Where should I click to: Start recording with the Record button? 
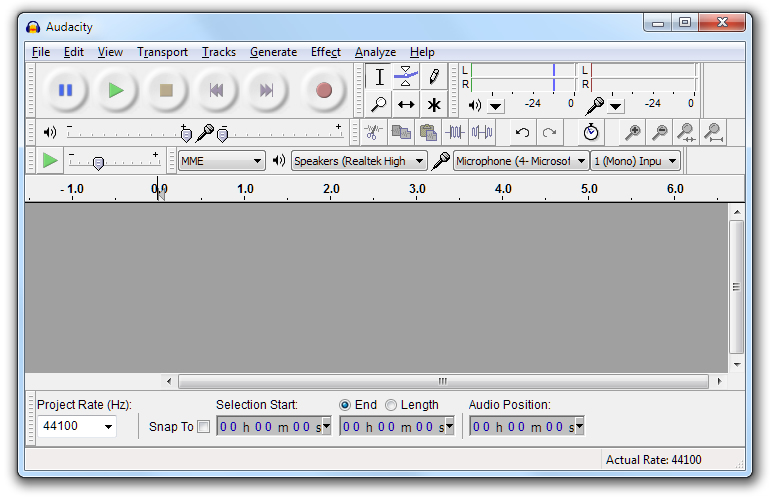click(x=324, y=91)
